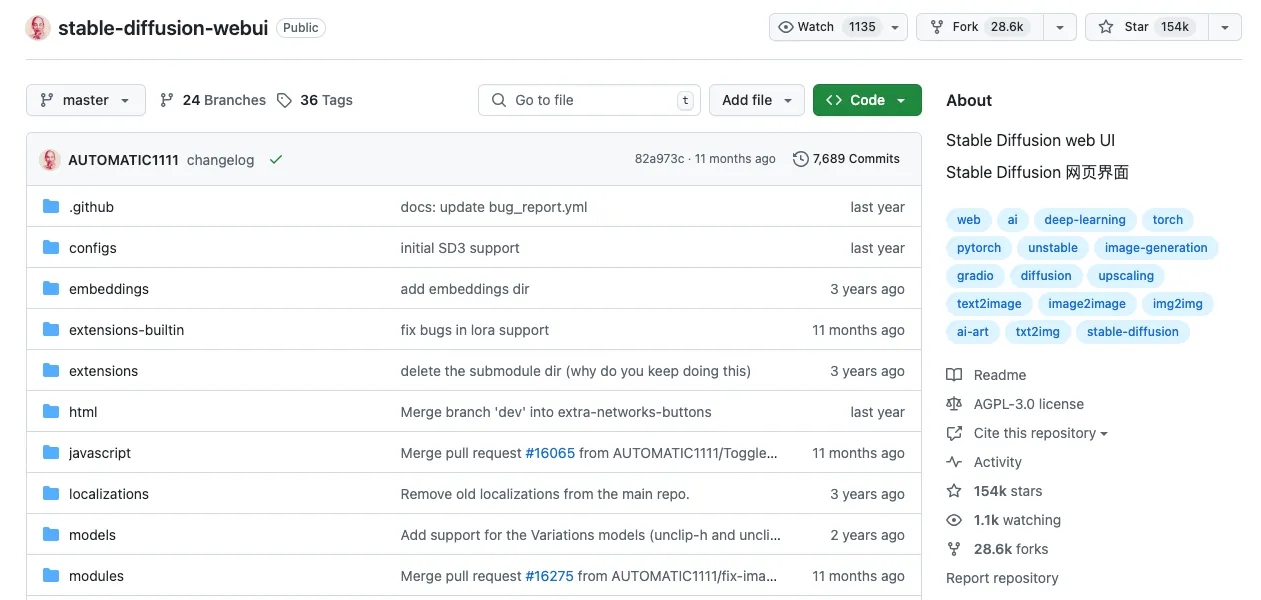The height and width of the screenshot is (600, 1261).
Task: Focus the Go to file search field
Action: click(x=590, y=100)
